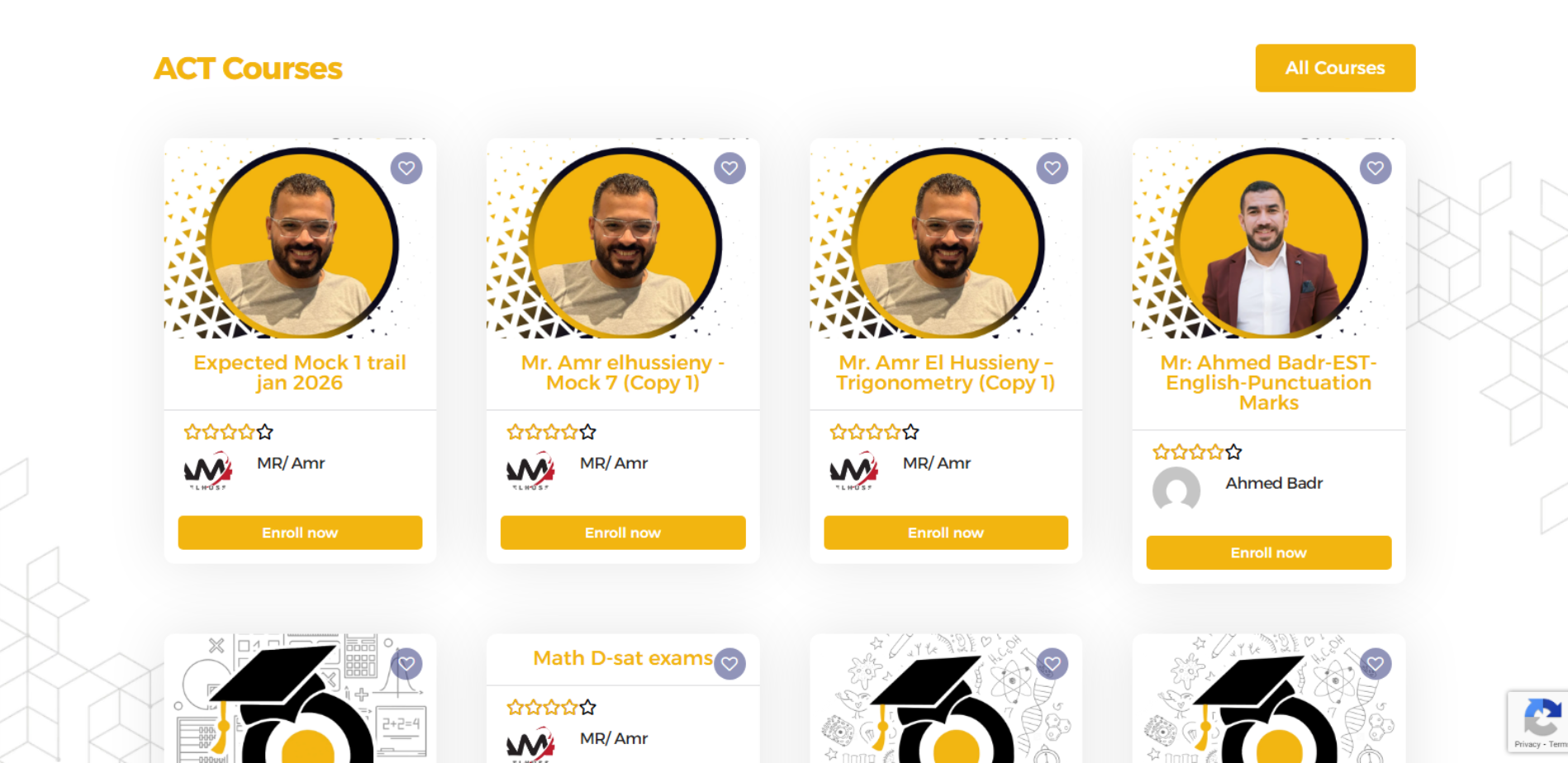Click the reCAPTCHA badge icon

point(1541,716)
